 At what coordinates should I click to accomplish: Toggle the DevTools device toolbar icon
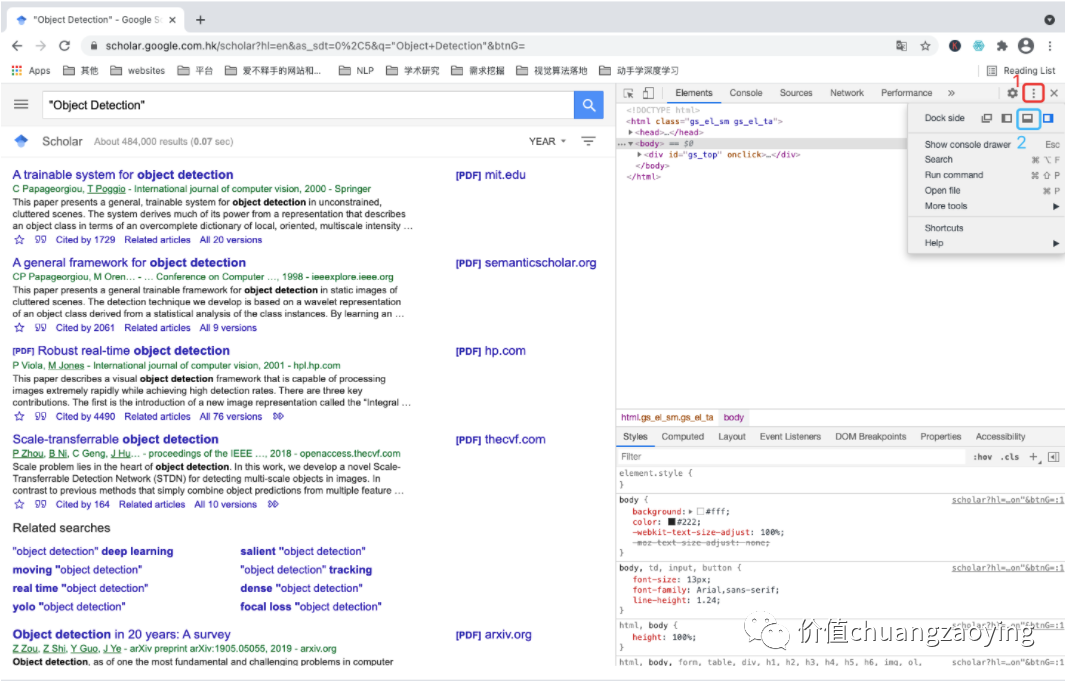[648, 93]
